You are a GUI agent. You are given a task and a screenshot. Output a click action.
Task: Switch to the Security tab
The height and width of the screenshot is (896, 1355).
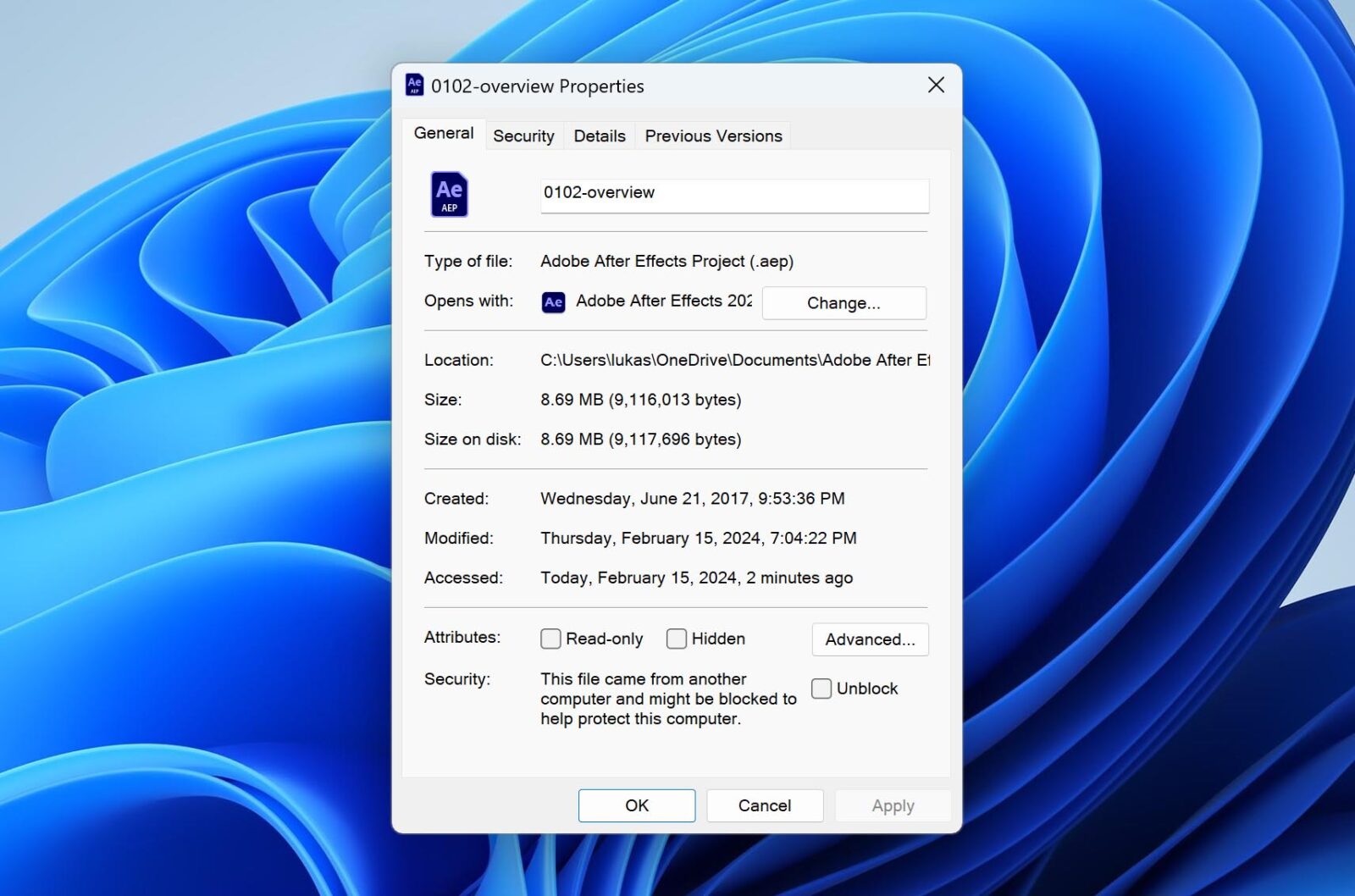pos(523,136)
